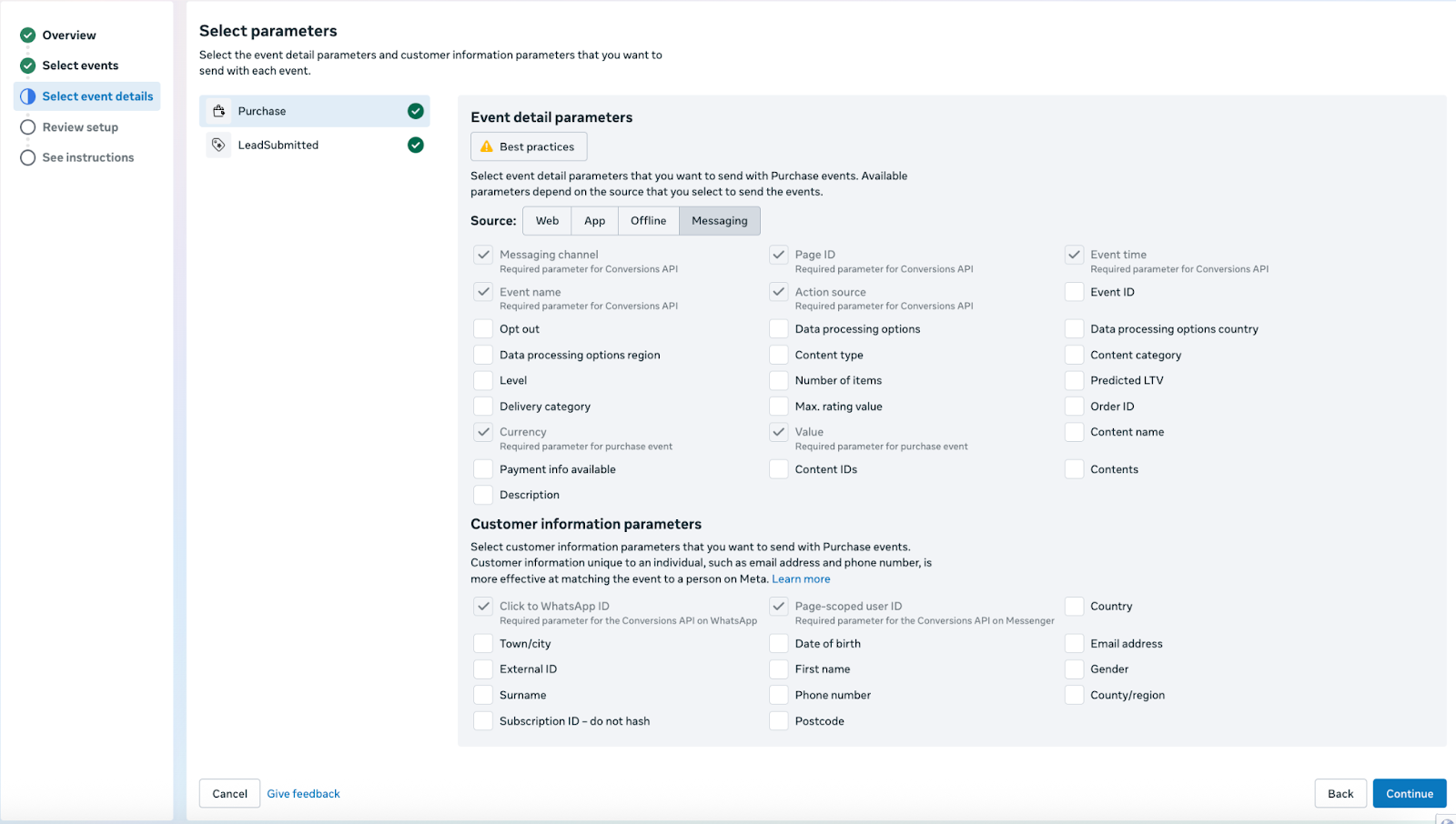Image resolution: width=1456 pixels, height=824 pixels.
Task: Go to See instructions step
Action: (87, 157)
